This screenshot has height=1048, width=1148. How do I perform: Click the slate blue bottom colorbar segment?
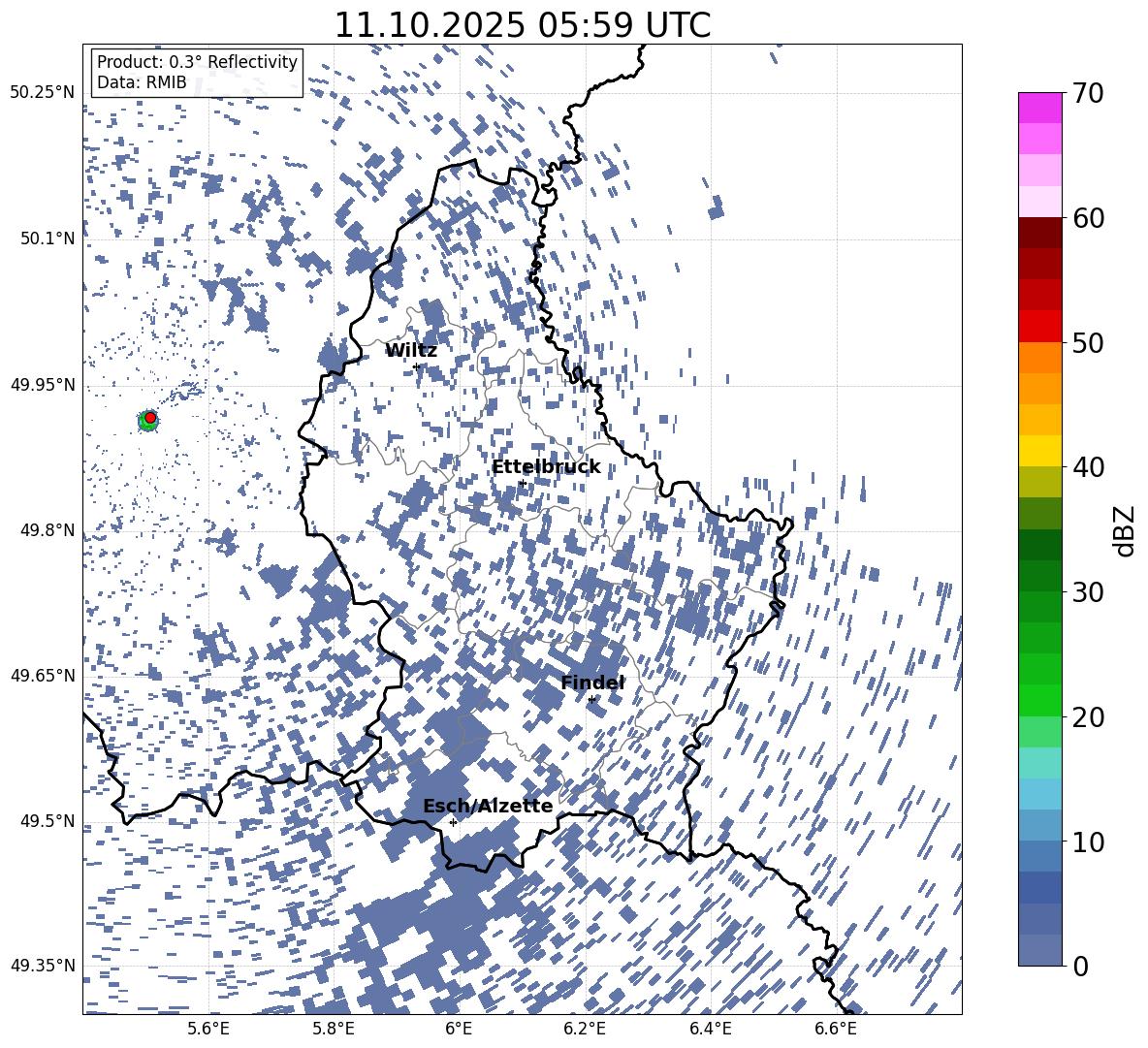click(1039, 950)
